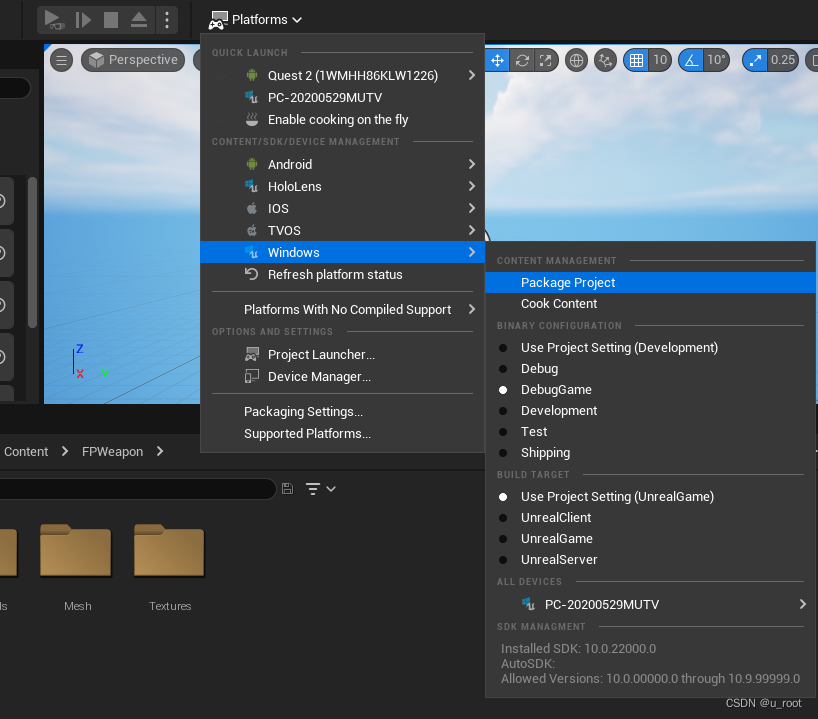The width and height of the screenshot is (818, 719).
Task: Open Supported Platforms settings
Action: pyautogui.click(x=342, y=434)
